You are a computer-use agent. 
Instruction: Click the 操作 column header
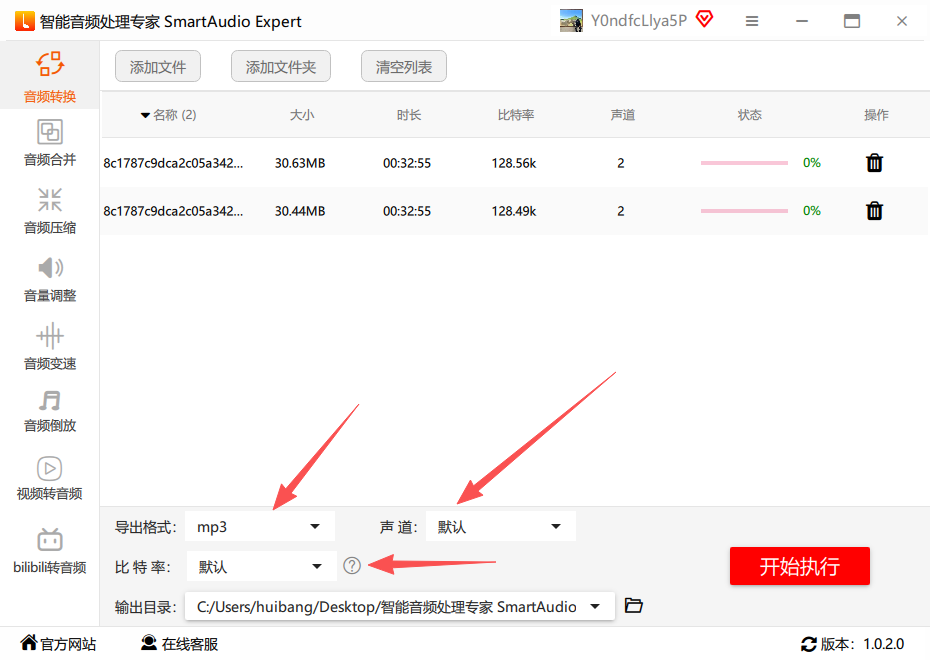876,114
